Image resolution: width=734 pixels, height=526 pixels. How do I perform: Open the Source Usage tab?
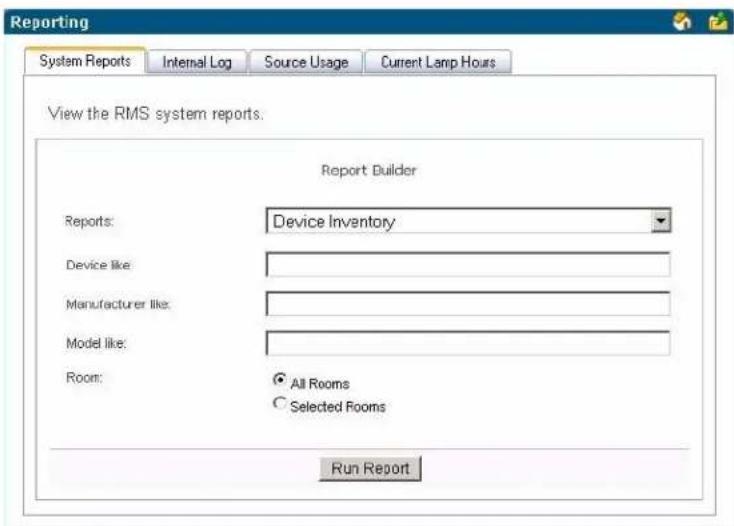306,62
